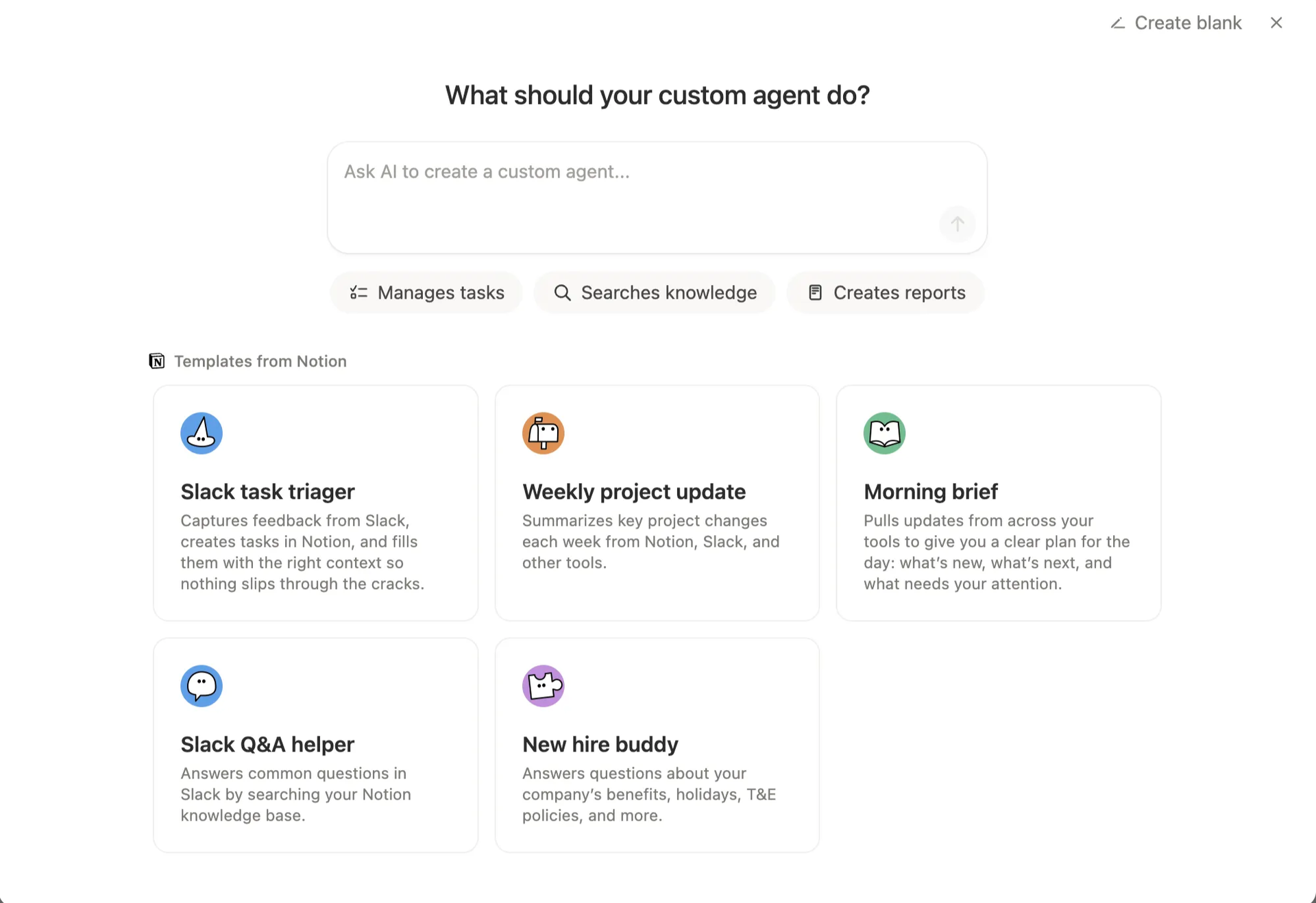Click the submit arrow in the prompt box
The height and width of the screenshot is (903, 1316).
click(957, 224)
